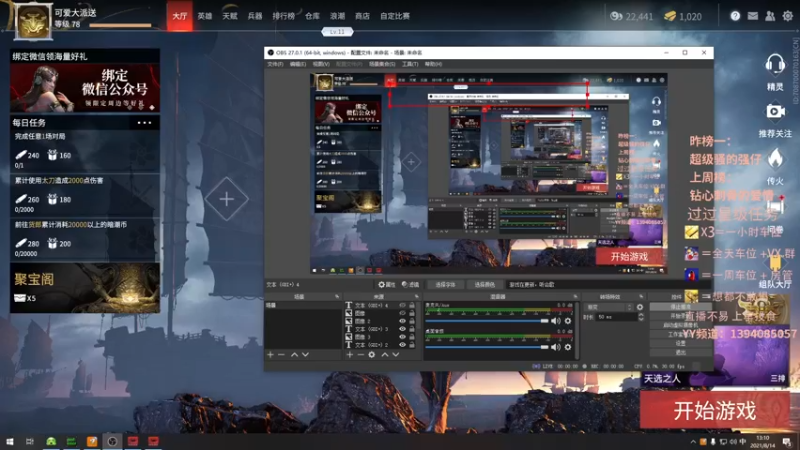Open 麦克风/Aux audio settings gear
800x450 pixels.
[568, 320]
